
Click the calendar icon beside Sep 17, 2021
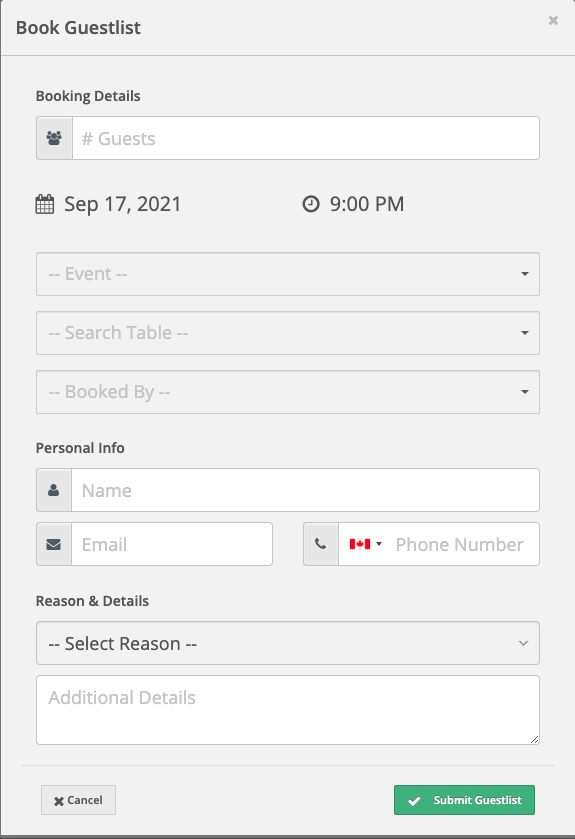(x=45, y=204)
